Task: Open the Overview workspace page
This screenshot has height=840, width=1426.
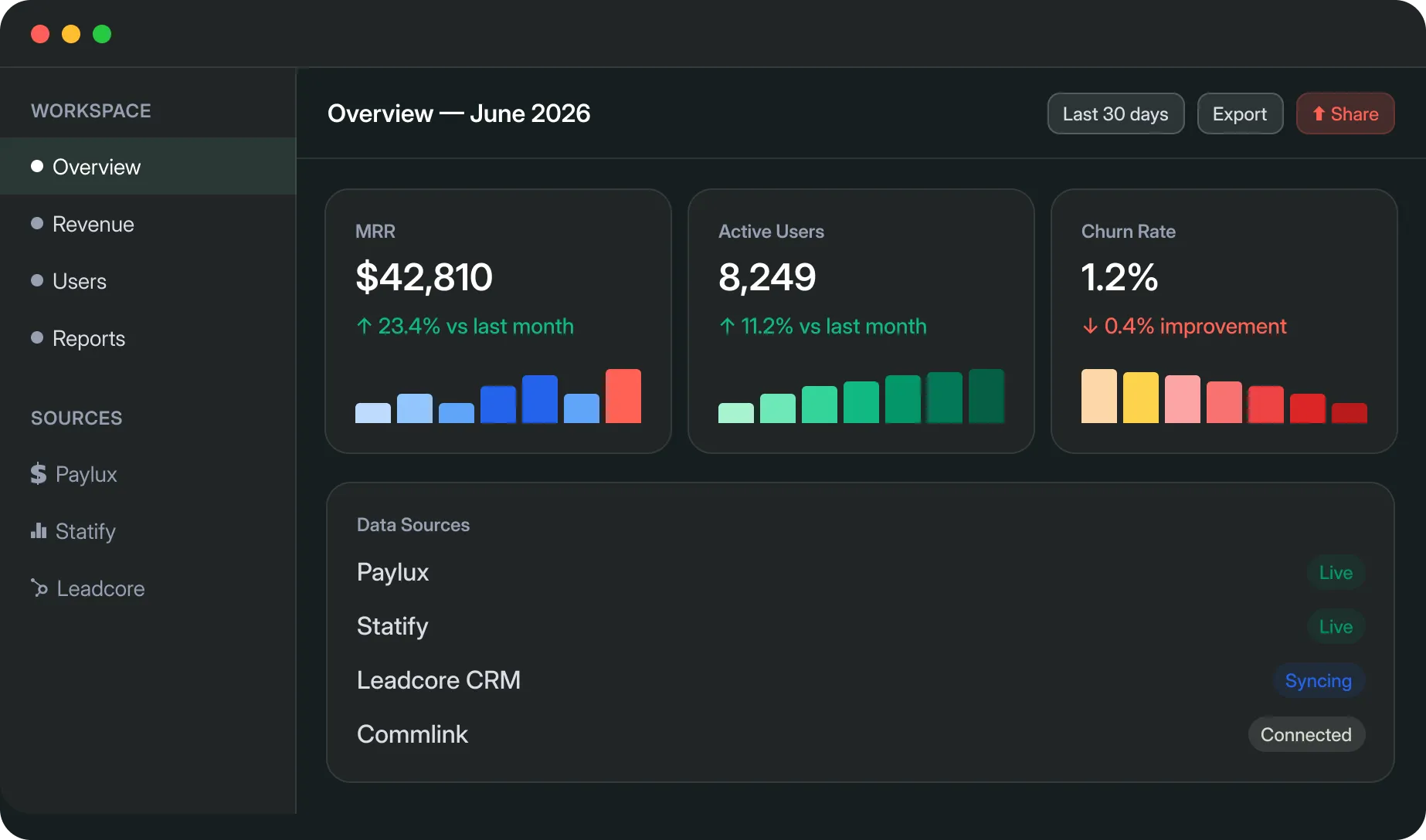Action: 148,166
